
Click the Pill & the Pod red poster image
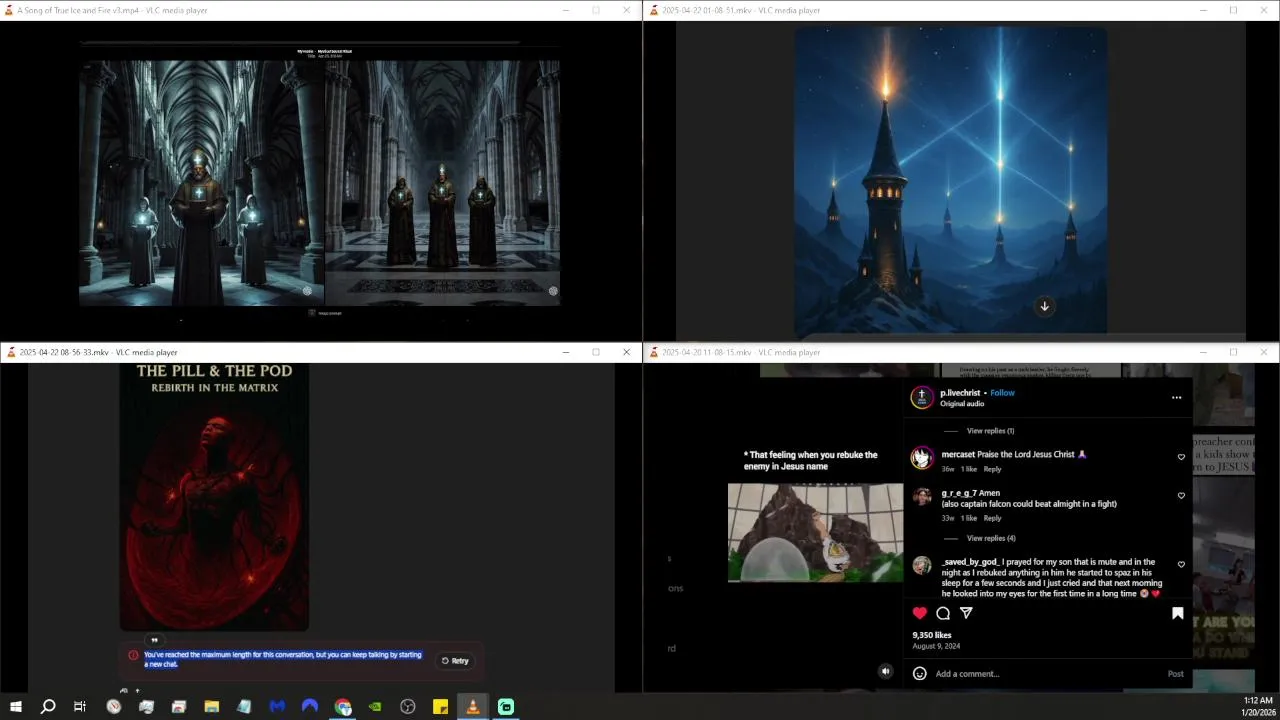tap(214, 498)
